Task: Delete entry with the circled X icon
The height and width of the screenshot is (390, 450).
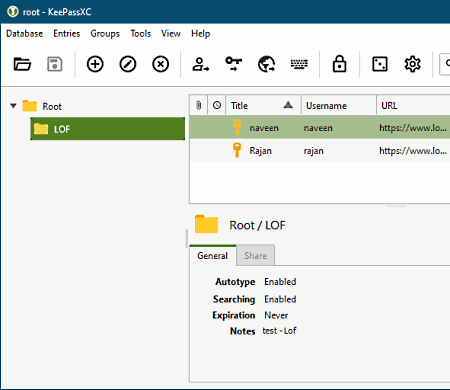Action: (x=160, y=64)
